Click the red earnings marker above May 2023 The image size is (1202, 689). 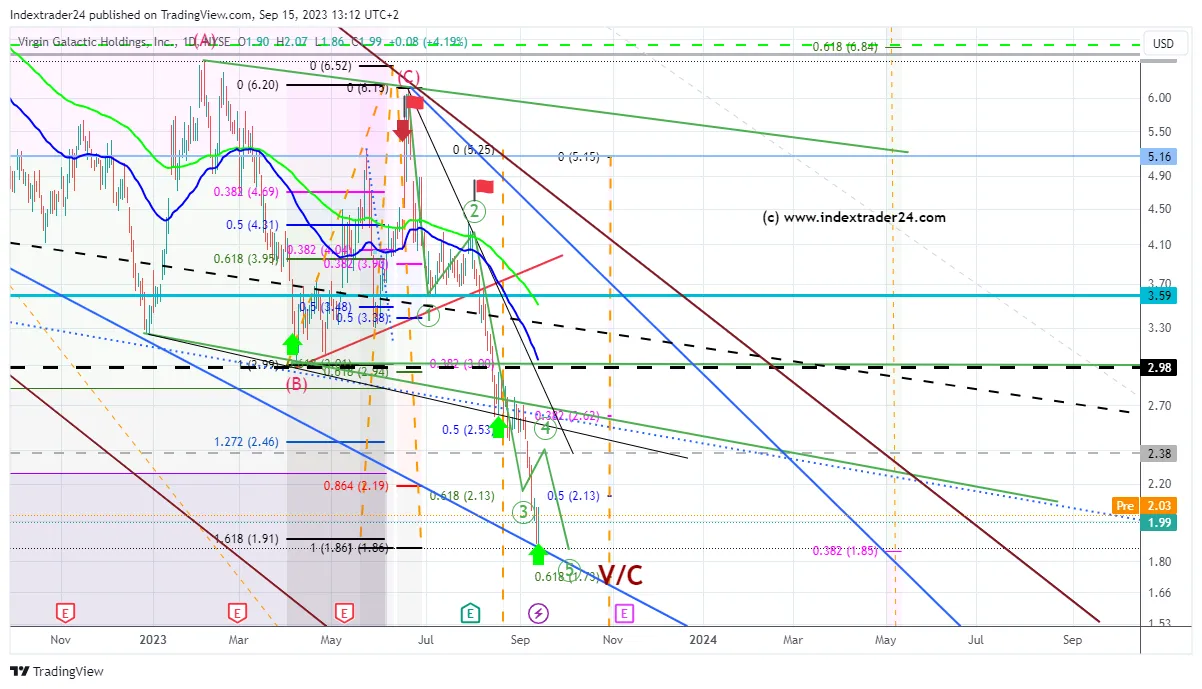coord(344,612)
